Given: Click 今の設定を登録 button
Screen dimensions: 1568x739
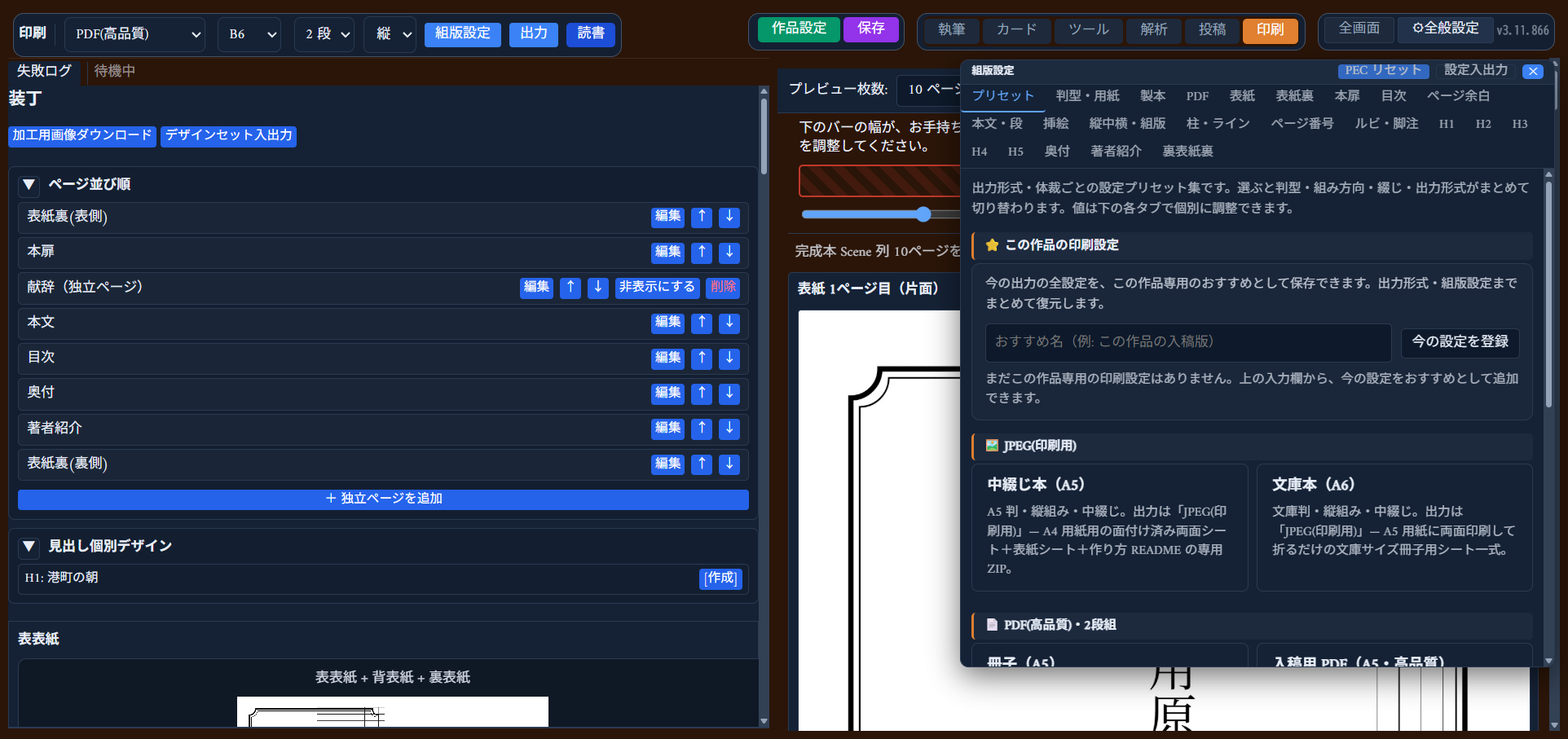Looking at the screenshot, I should tap(1460, 342).
